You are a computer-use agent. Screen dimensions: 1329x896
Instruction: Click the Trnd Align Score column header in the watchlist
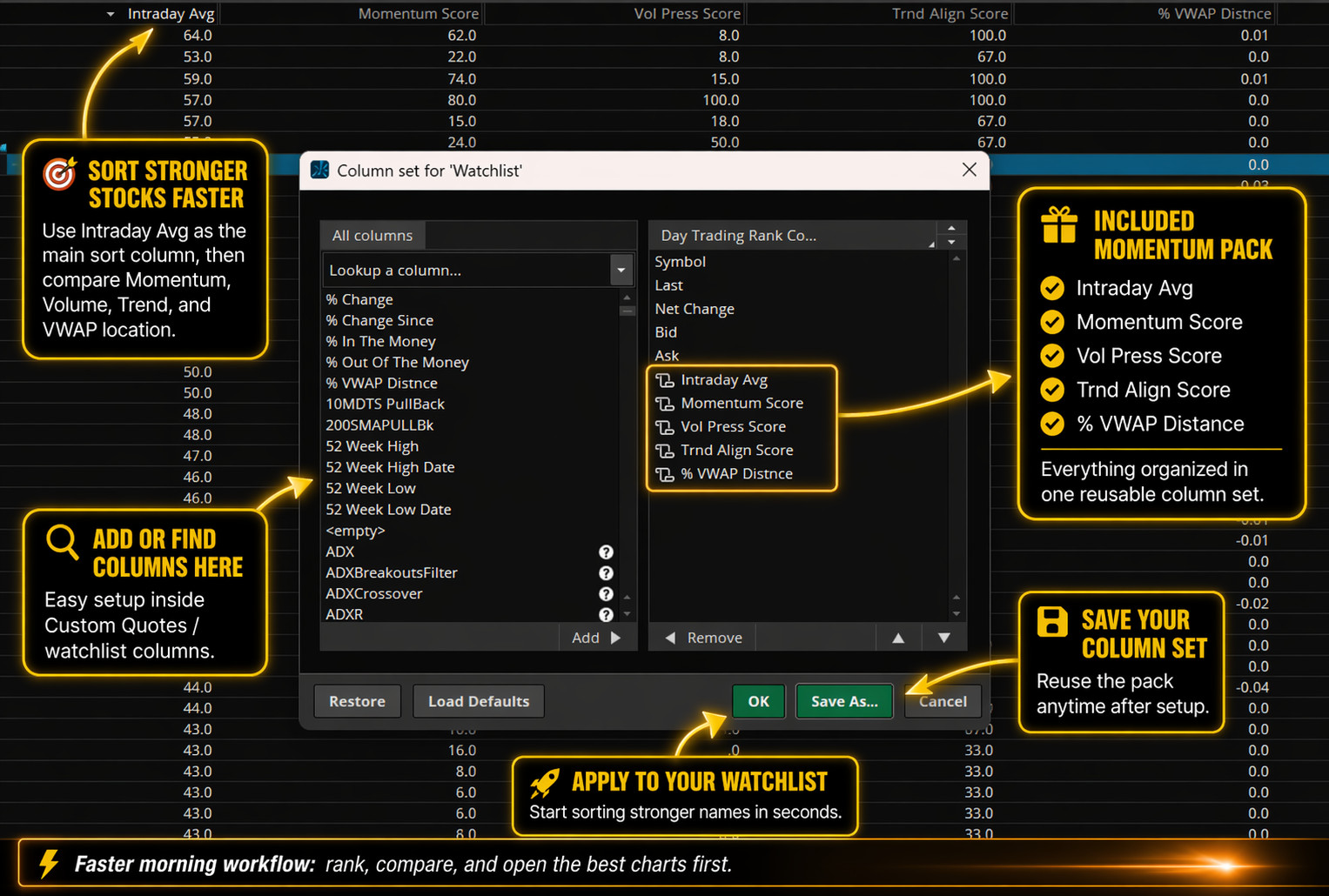coord(950,14)
